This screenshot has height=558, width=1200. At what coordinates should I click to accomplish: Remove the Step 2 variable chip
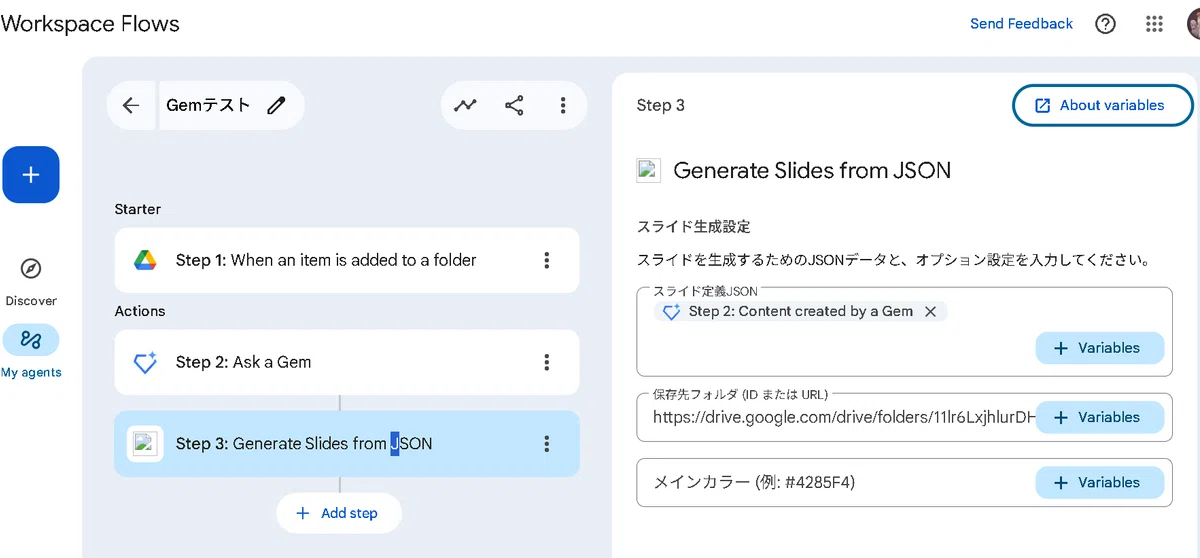[x=930, y=311]
